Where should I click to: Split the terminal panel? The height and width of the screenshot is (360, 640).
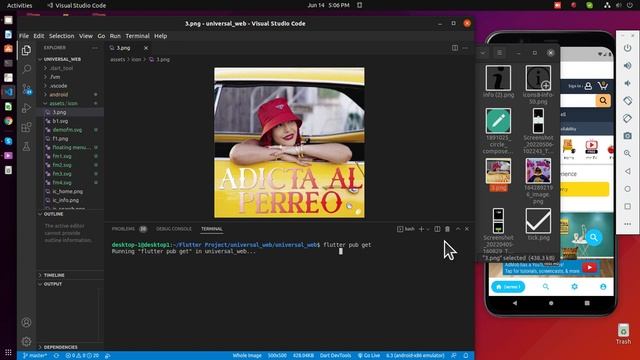pos(437,229)
